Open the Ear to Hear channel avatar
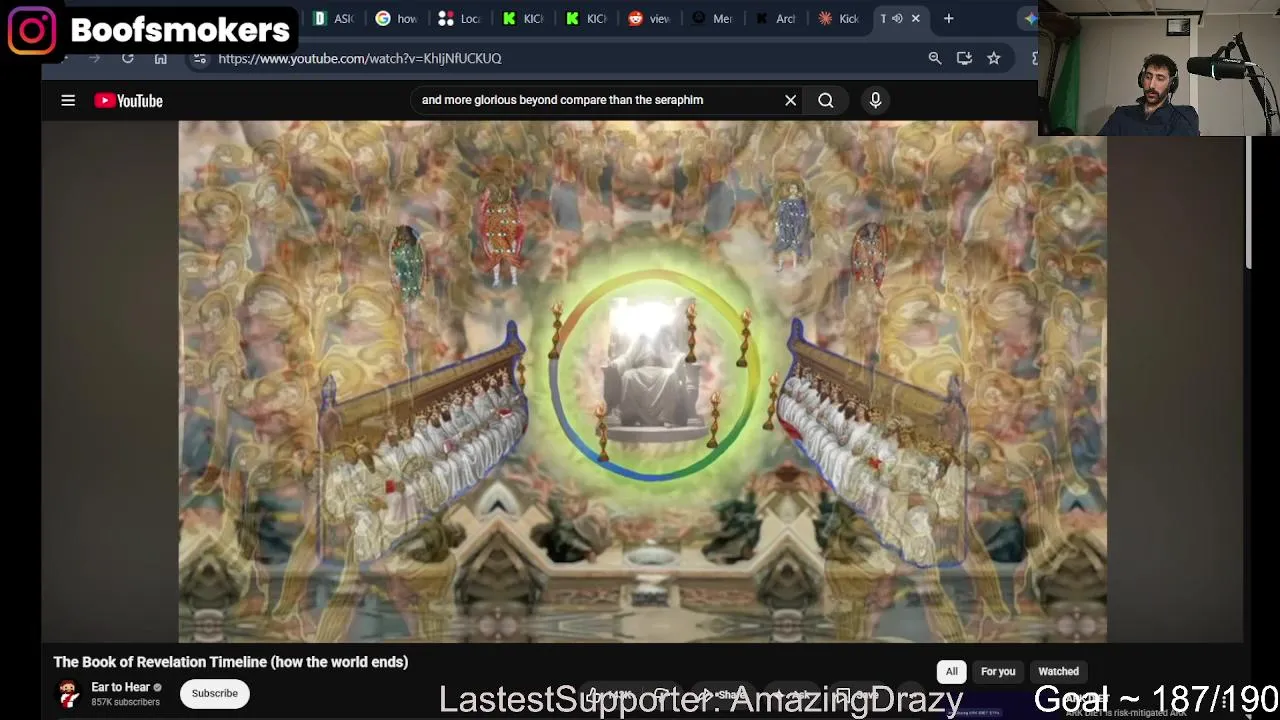1280x720 pixels. click(68, 694)
